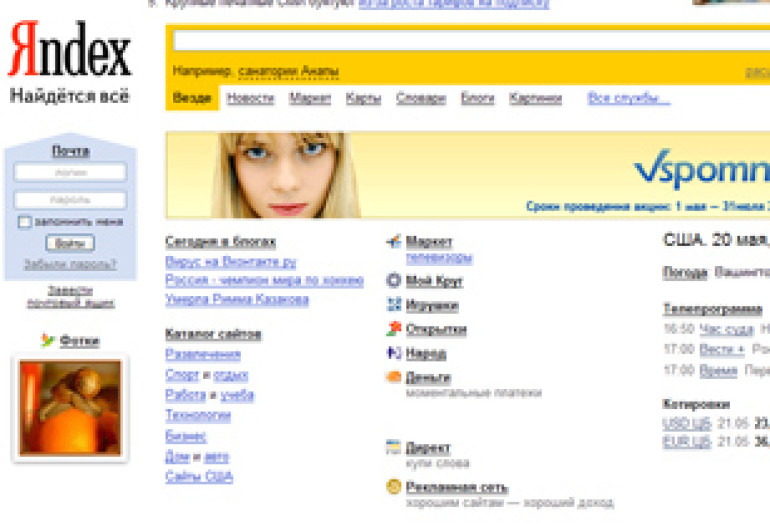
Task: Open the Дом catalog link
Action: coord(177,457)
